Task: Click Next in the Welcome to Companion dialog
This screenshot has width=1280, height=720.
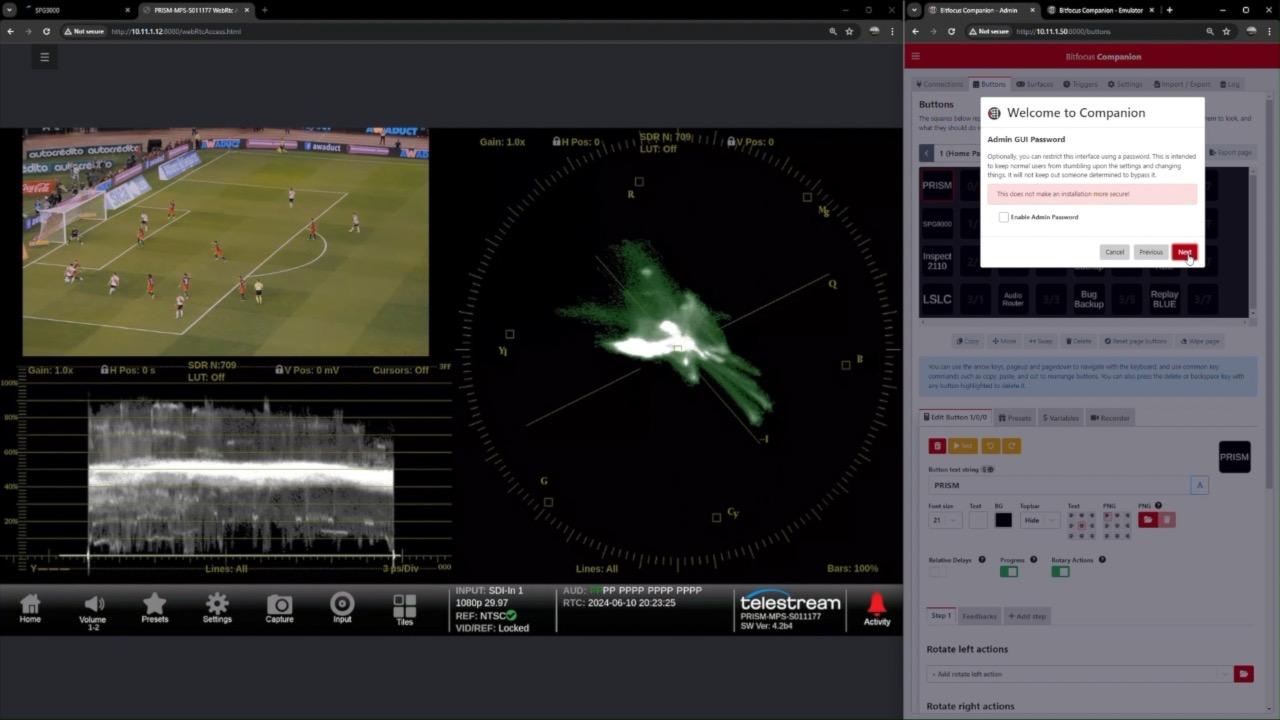Action: [1184, 252]
